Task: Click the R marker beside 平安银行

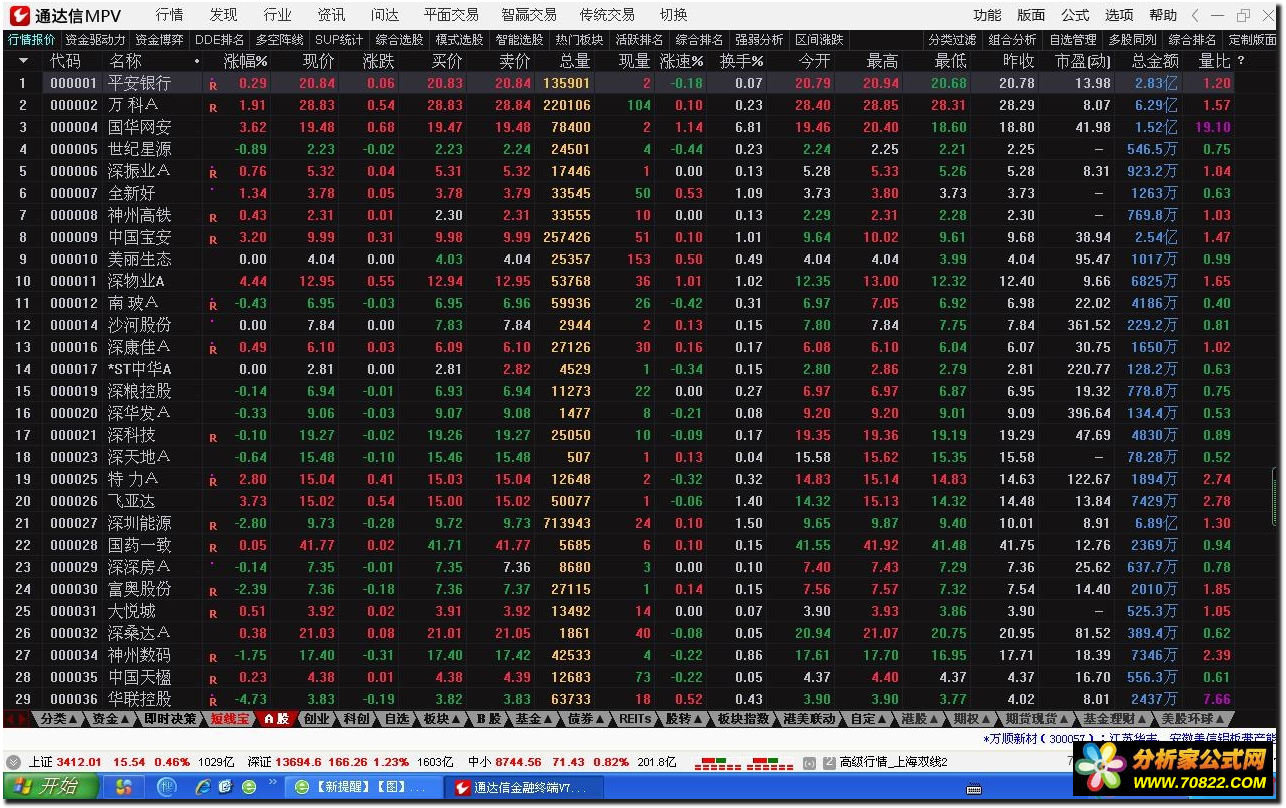Action: (x=213, y=85)
